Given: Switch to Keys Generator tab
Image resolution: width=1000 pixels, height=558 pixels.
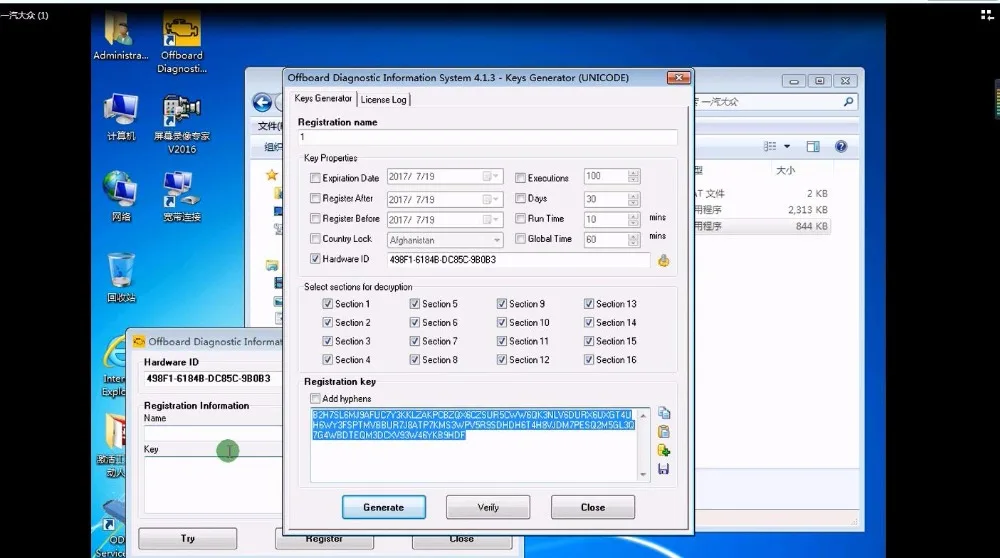Looking at the screenshot, I should point(323,98).
